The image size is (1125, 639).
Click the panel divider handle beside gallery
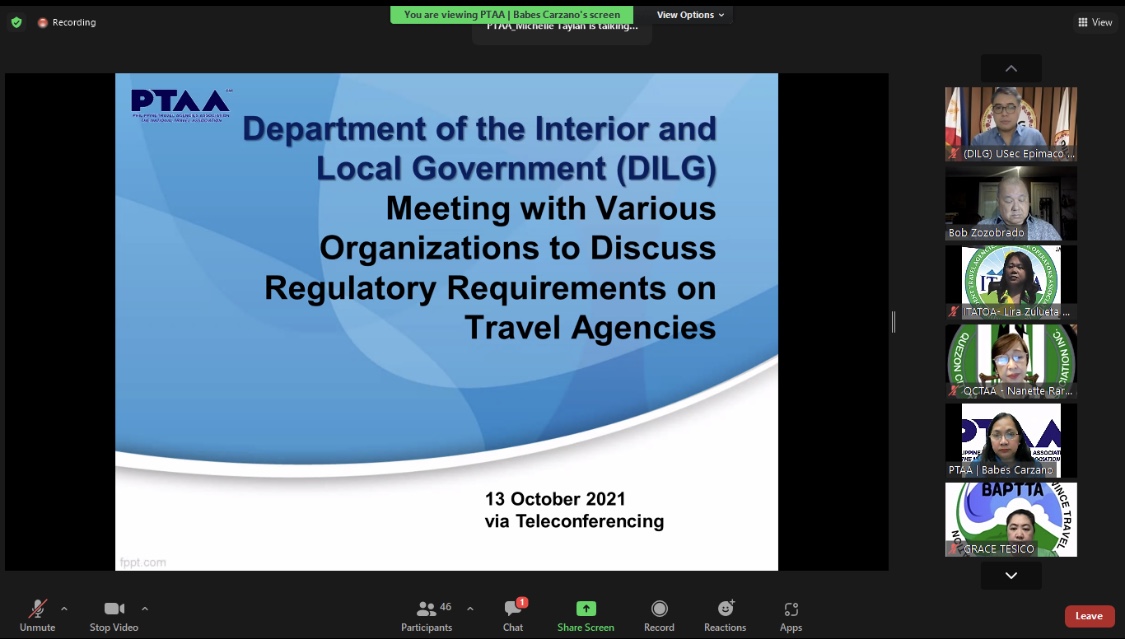tap(893, 322)
